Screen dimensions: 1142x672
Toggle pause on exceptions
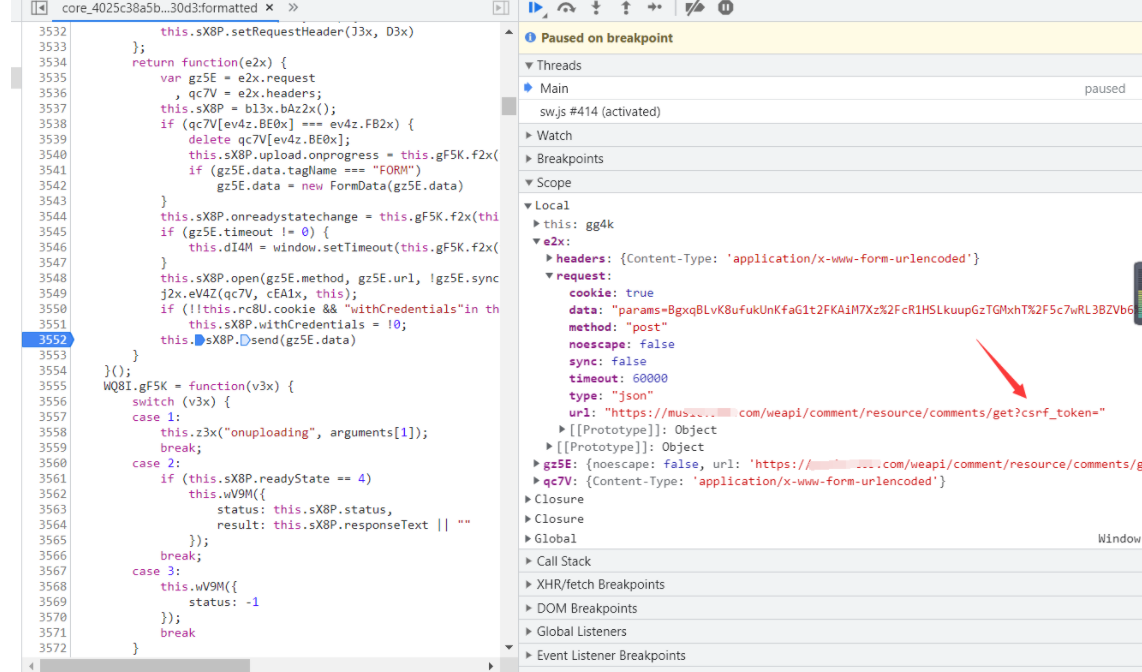(x=725, y=8)
